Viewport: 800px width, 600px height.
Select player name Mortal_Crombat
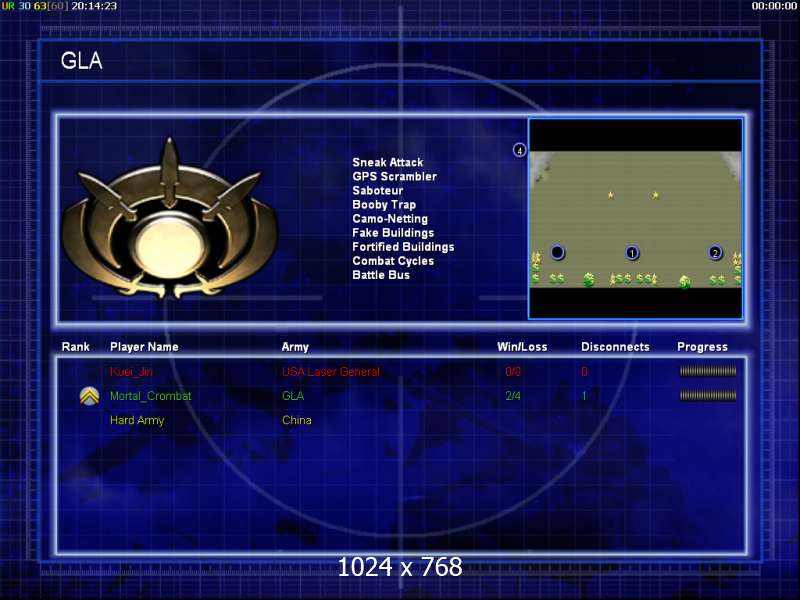pyautogui.click(x=151, y=396)
